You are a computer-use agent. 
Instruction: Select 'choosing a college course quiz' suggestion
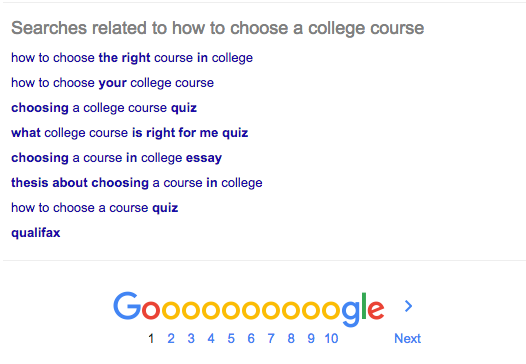click(x=104, y=108)
